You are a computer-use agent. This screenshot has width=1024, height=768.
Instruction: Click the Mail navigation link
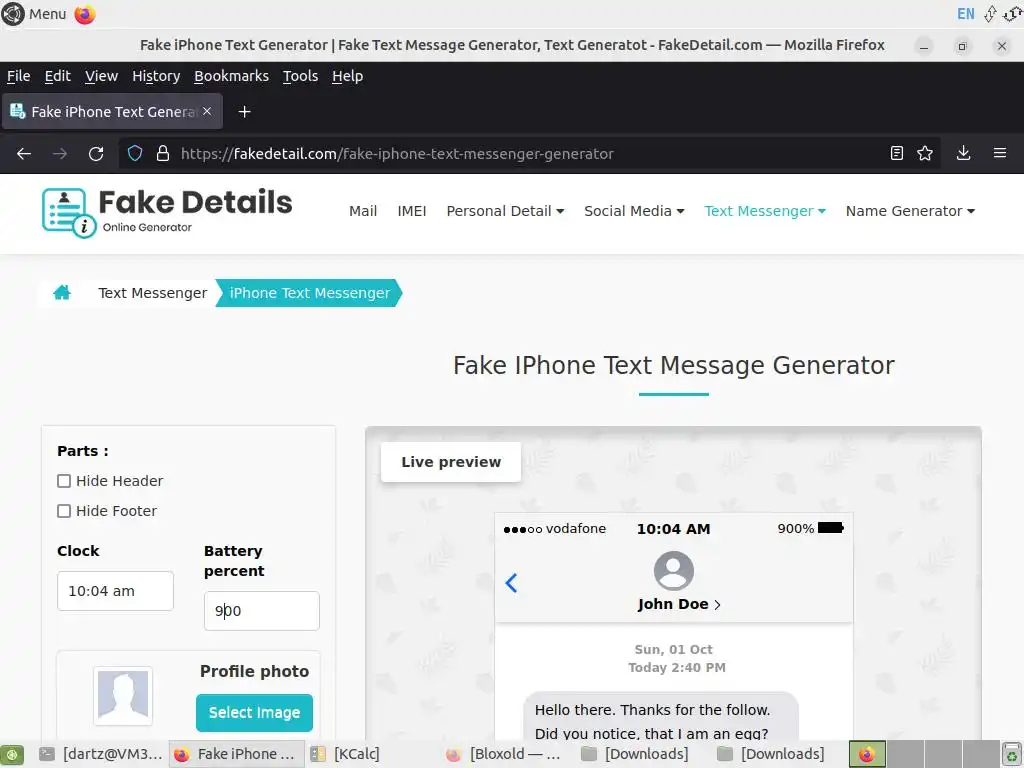pos(363,211)
